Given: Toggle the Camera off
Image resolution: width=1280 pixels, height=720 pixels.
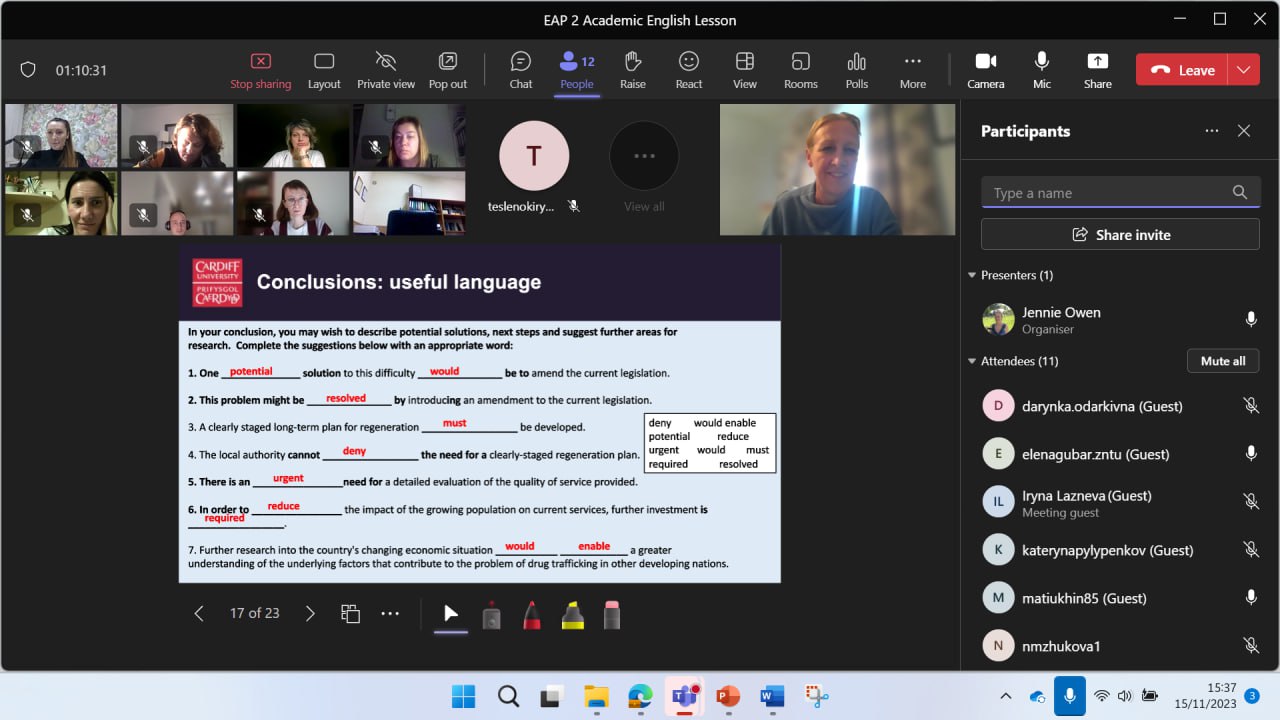Looking at the screenshot, I should (985, 70).
